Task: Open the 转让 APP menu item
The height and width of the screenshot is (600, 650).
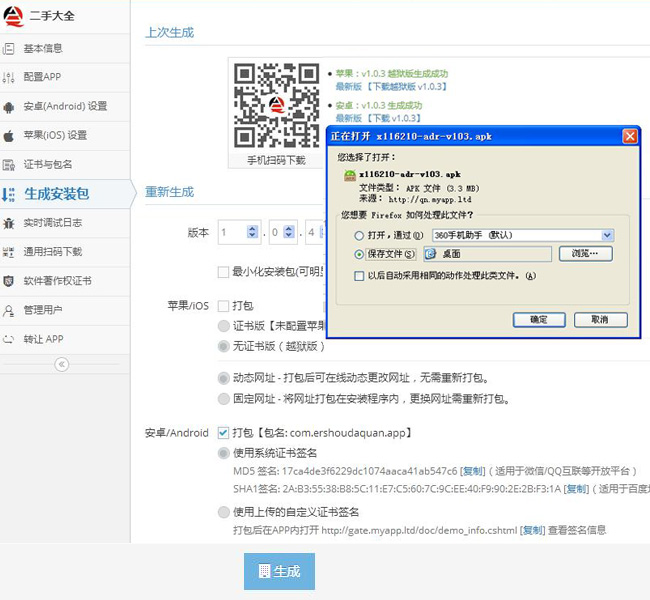Action: click(x=65, y=340)
